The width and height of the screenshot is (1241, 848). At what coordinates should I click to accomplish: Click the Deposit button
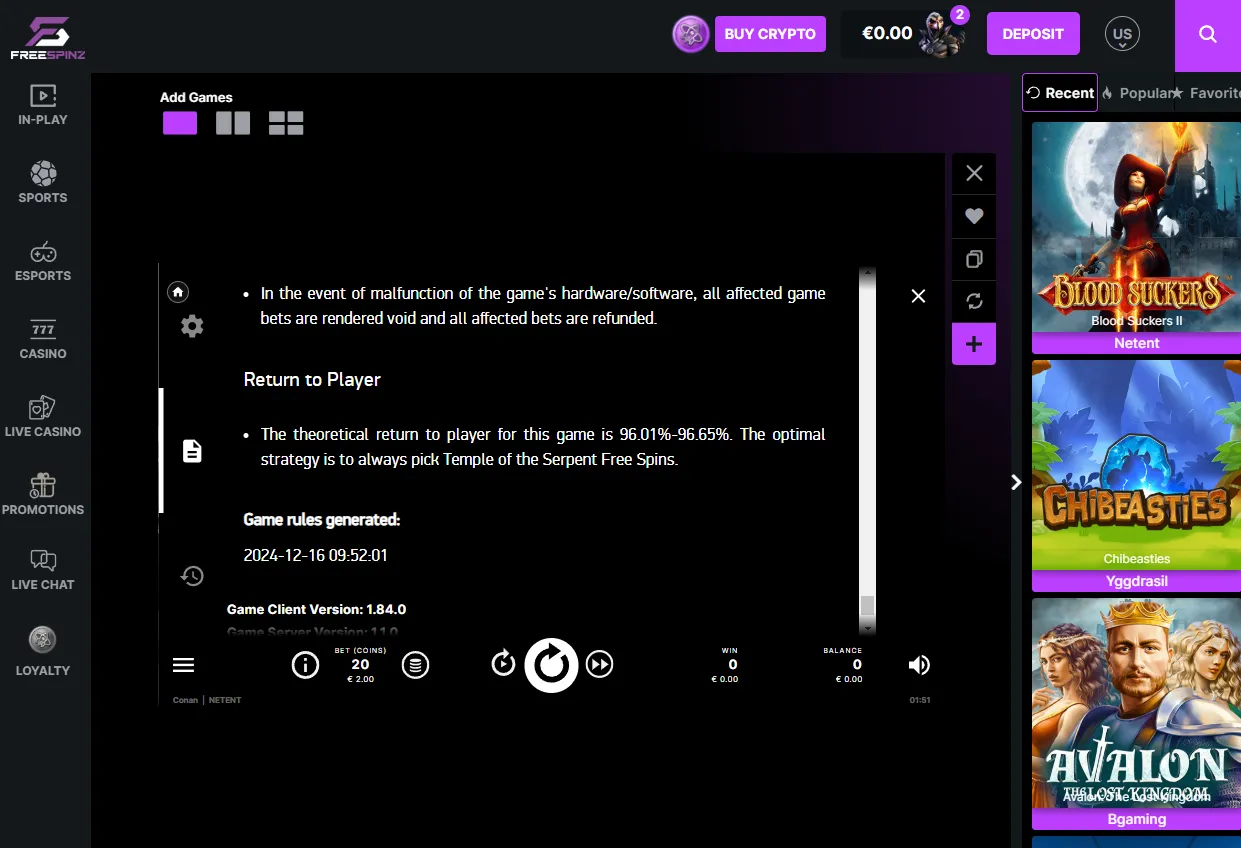[1033, 34]
